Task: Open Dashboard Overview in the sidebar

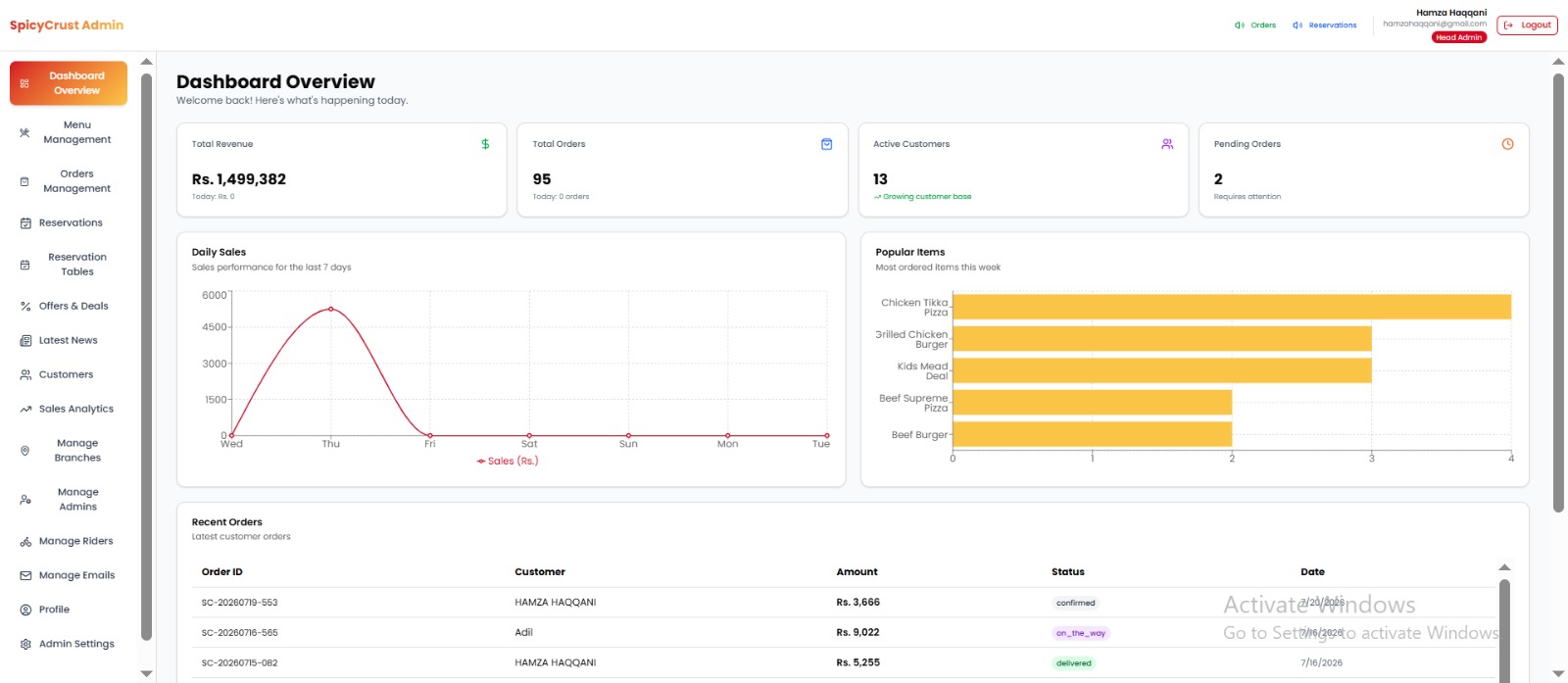Action: (69, 83)
